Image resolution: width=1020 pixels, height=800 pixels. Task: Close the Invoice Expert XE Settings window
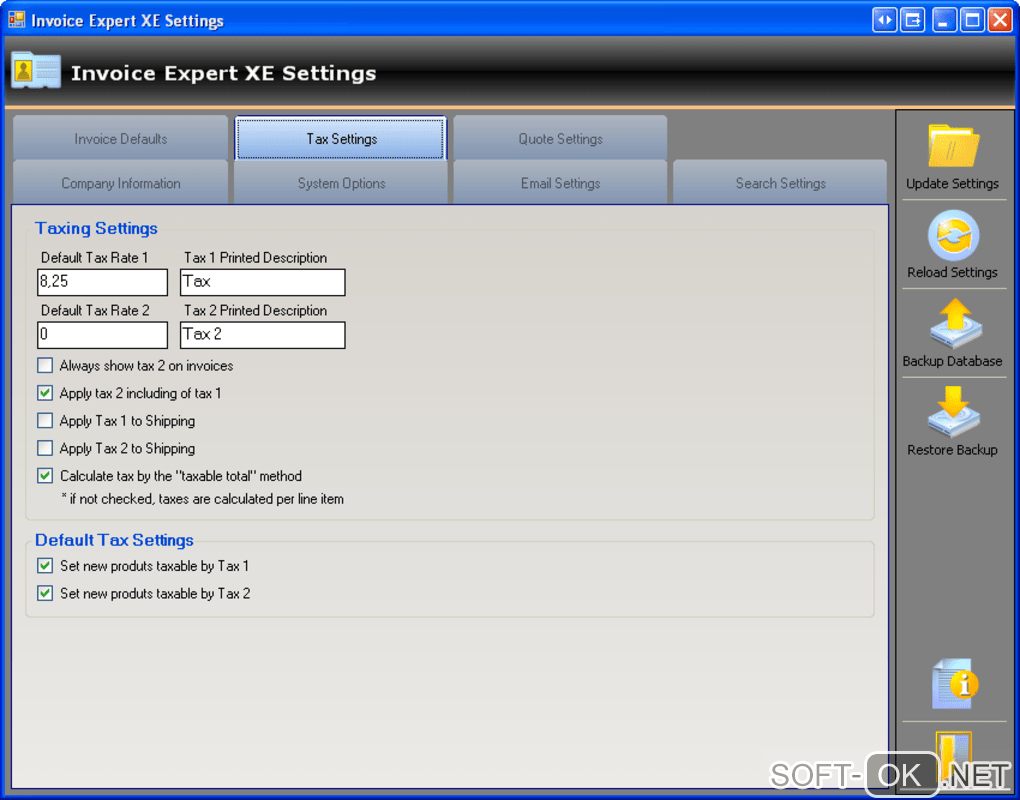[1000, 20]
